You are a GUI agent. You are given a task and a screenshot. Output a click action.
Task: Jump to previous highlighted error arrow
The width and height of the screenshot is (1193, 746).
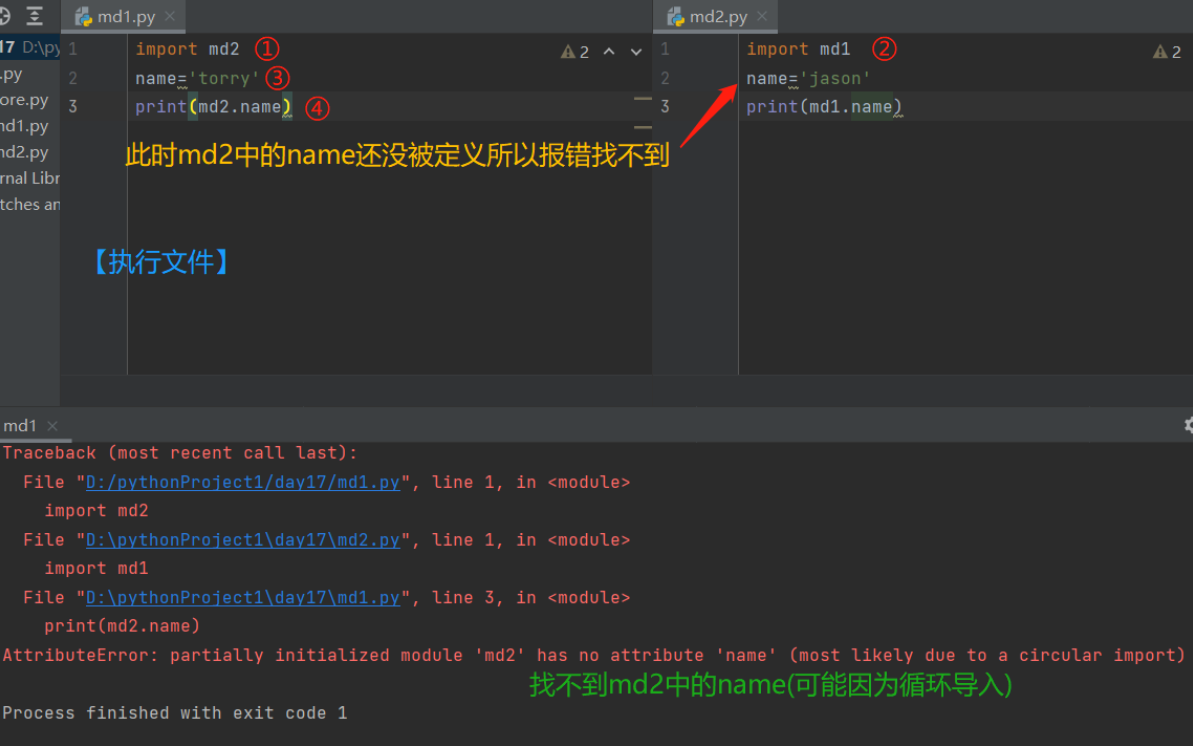click(x=609, y=52)
